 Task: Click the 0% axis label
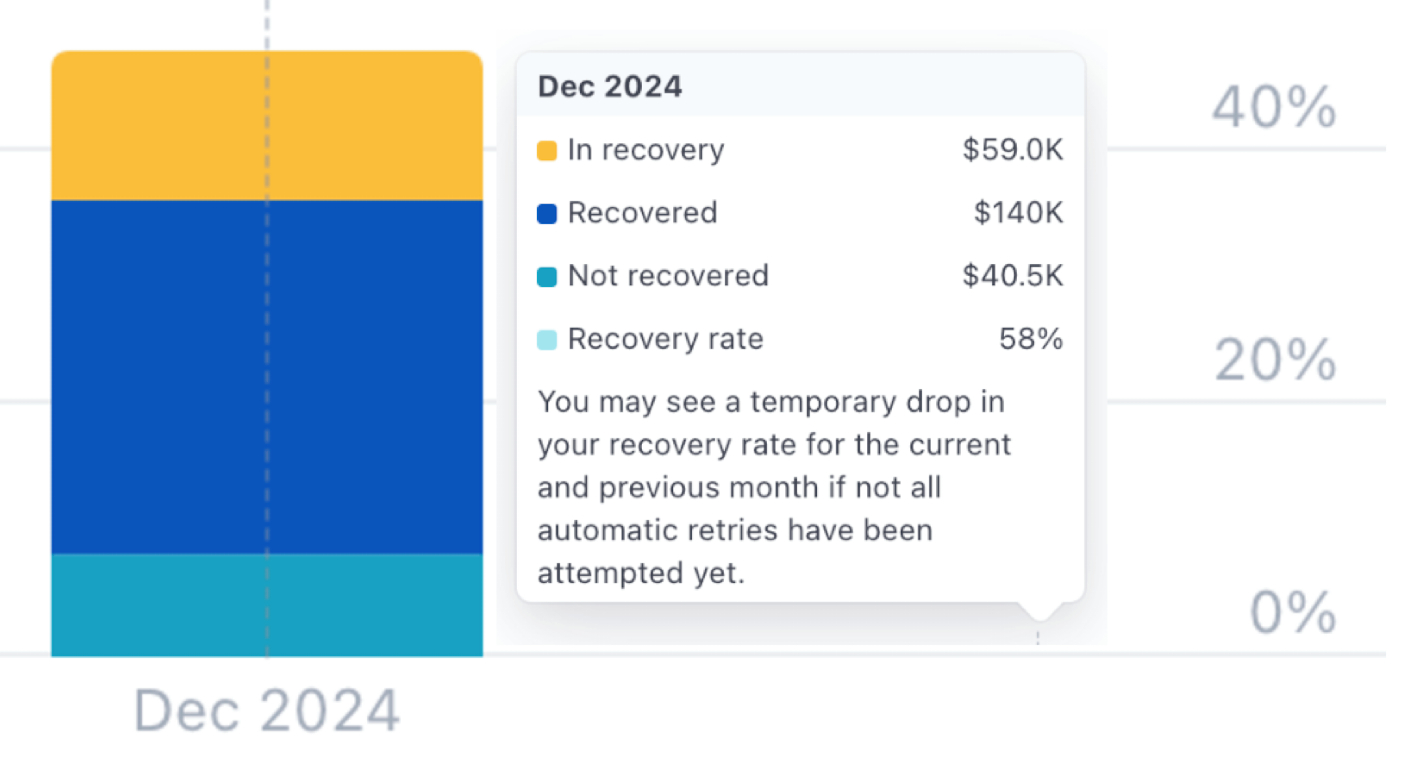coord(1294,612)
